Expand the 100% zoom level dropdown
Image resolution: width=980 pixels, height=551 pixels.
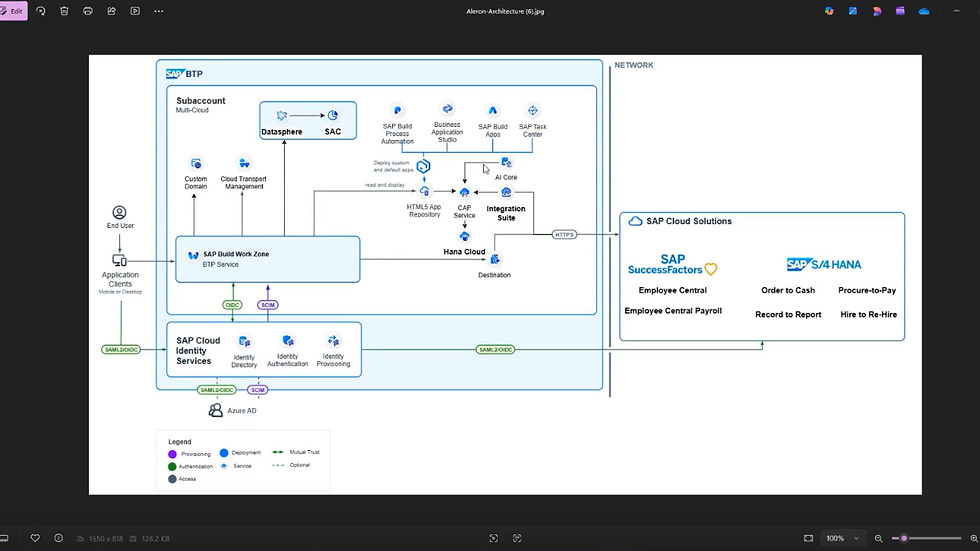842,538
